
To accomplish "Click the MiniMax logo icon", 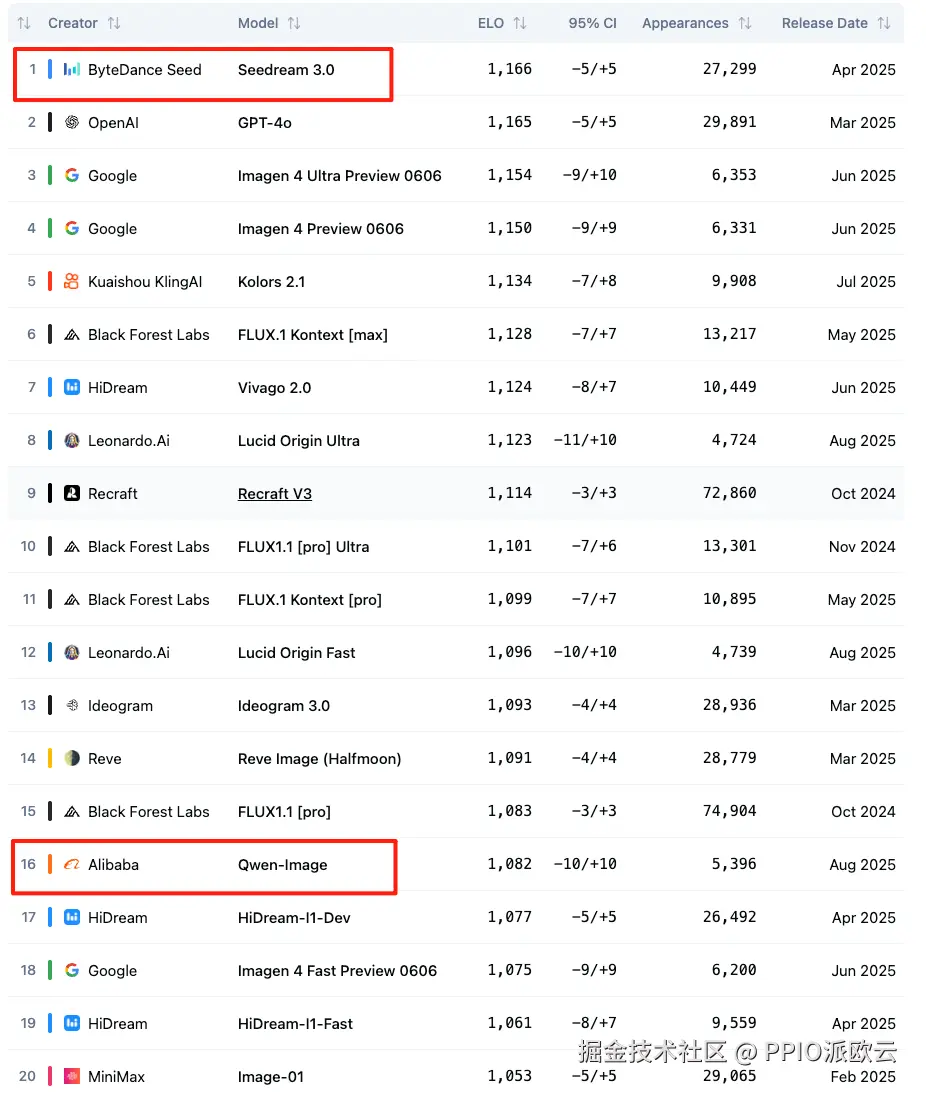I will [x=72, y=1077].
